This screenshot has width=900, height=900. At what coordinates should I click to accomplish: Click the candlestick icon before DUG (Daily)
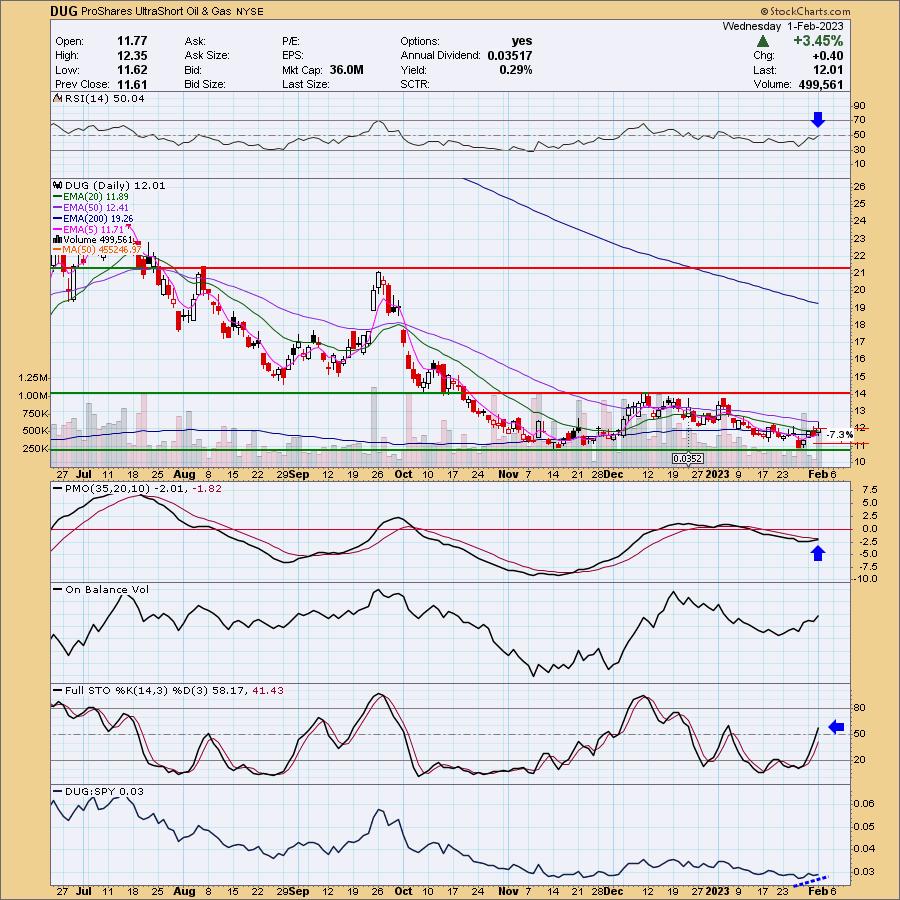pos(57,185)
